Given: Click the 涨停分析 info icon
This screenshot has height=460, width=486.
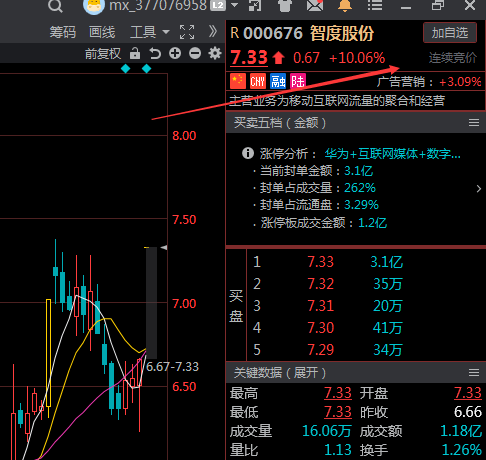Looking at the screenshot, I should (x=248, y=153).
